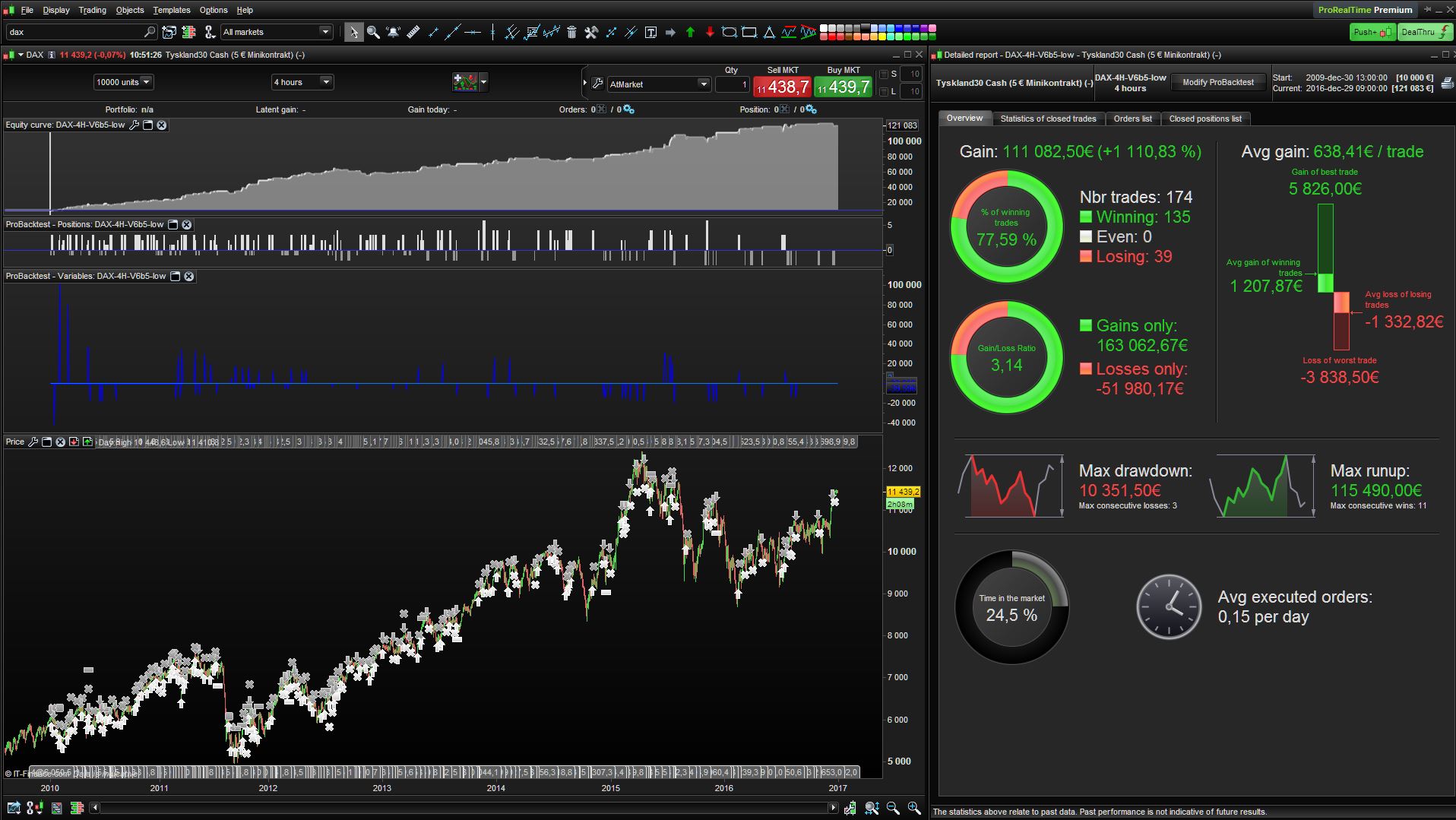This screenshot has width=1456, height=820.
Task: Open the Options menu
Action: 214,10
